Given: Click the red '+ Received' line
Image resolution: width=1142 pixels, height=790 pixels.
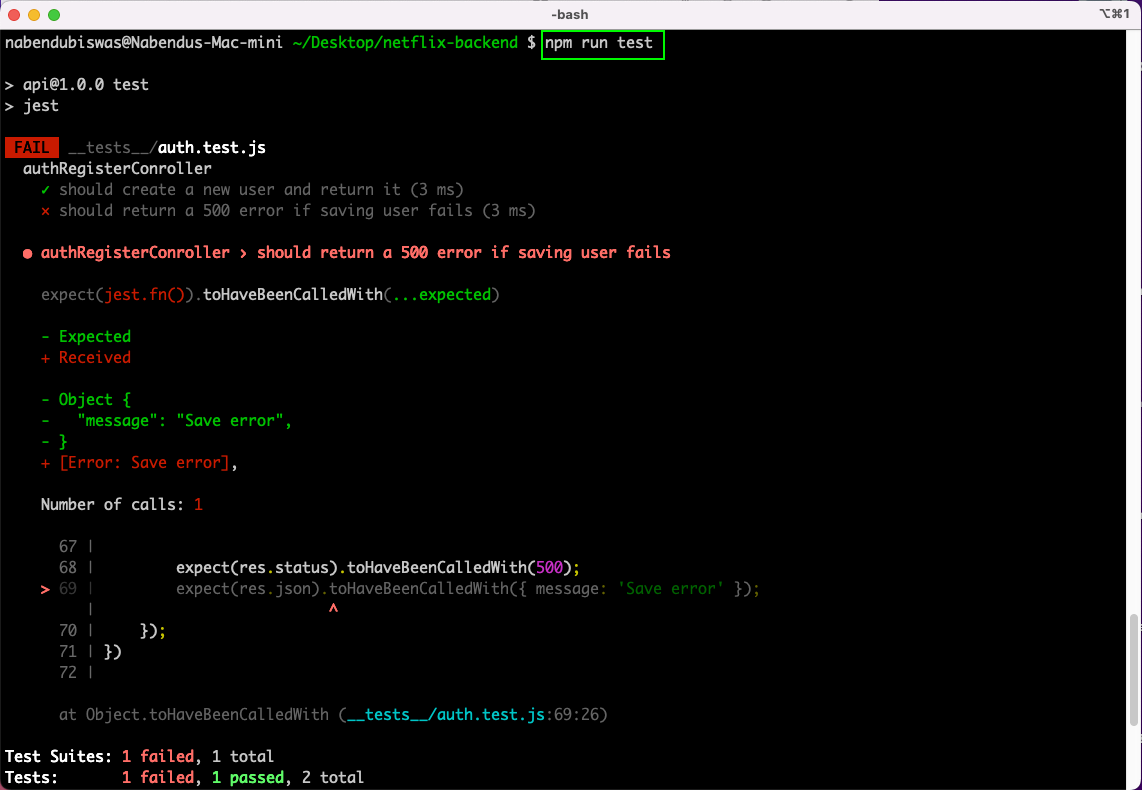Looking at the screenshot, I should click(x=86, y=358).
